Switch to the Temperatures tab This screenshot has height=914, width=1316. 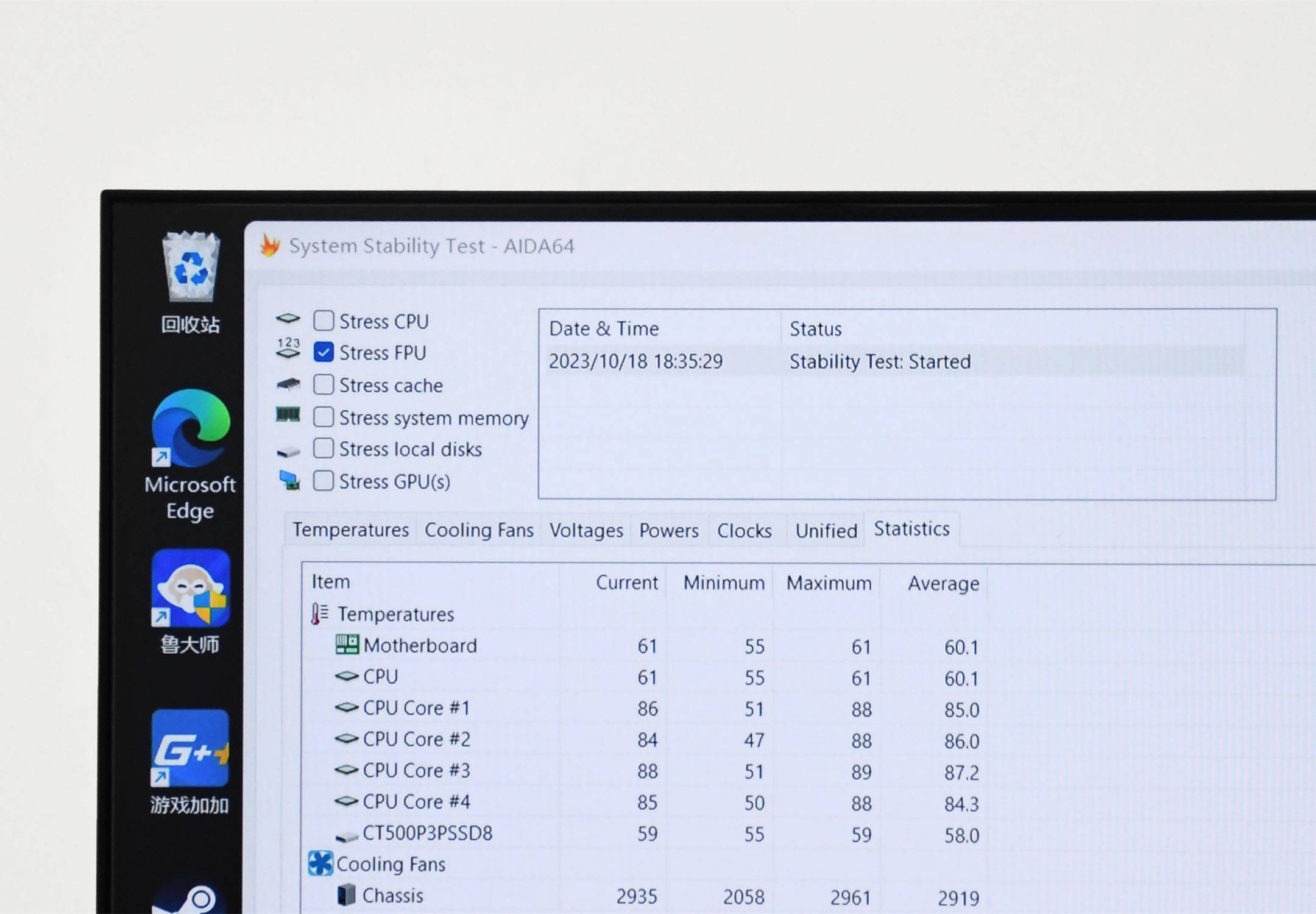click(350, 530)
